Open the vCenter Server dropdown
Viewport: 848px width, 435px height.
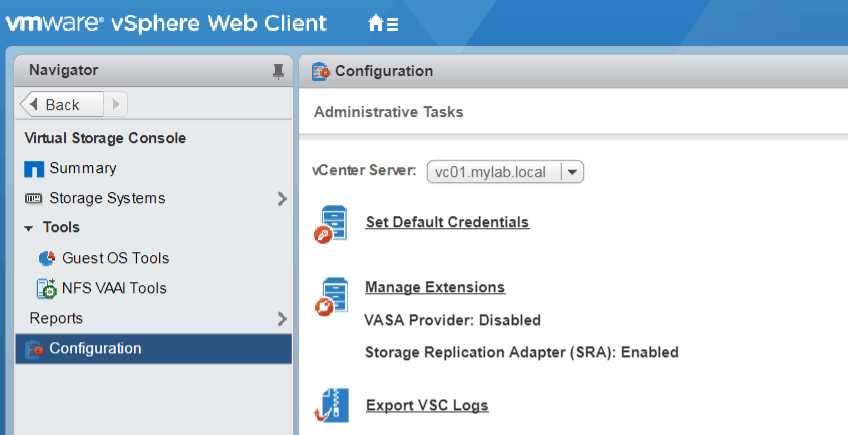pyautogui.click(x=573, y=172)
